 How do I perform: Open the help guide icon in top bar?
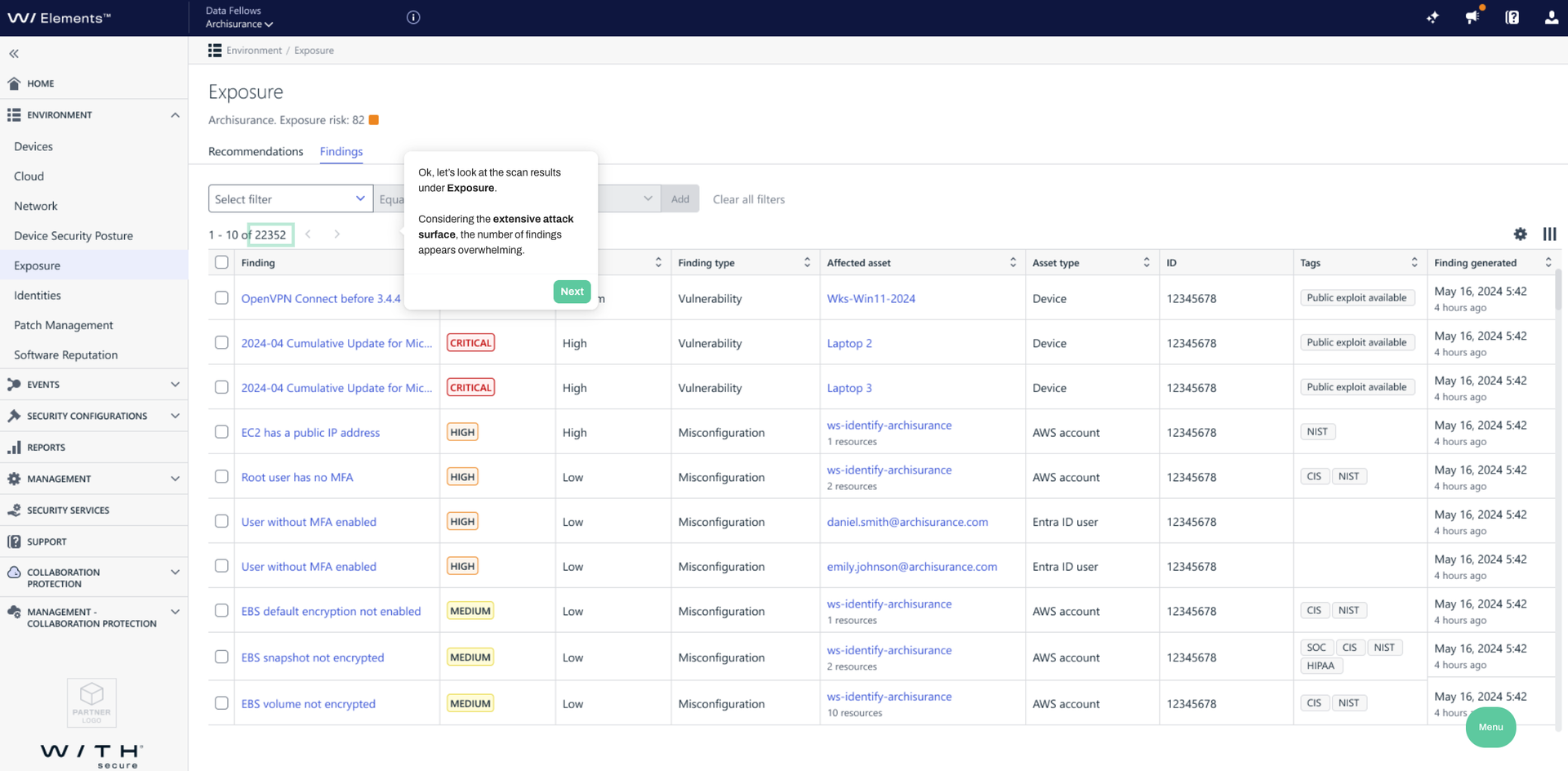(1512, 16)
